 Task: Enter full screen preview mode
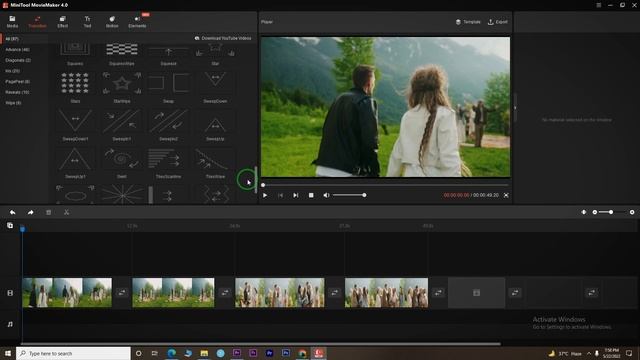506,196
